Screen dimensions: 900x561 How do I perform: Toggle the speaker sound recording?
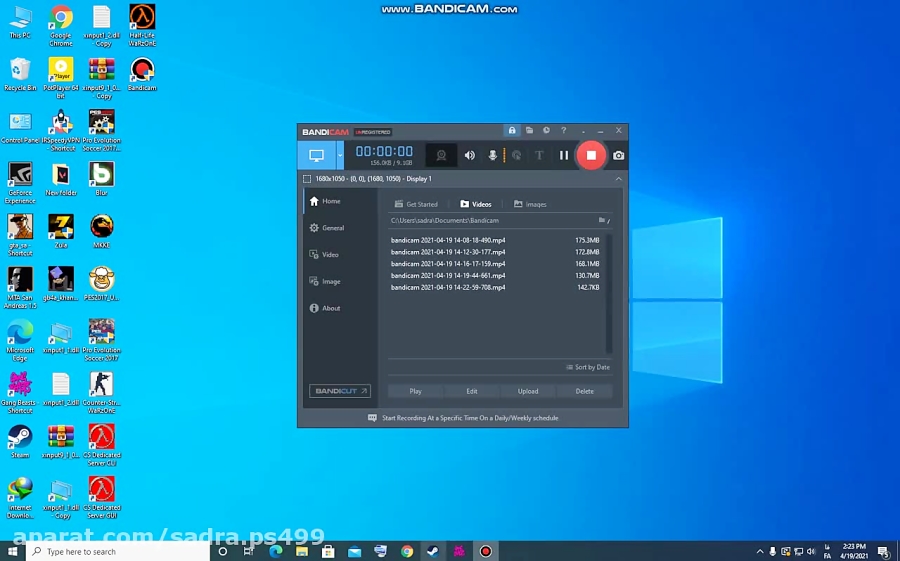coord(469,155)
